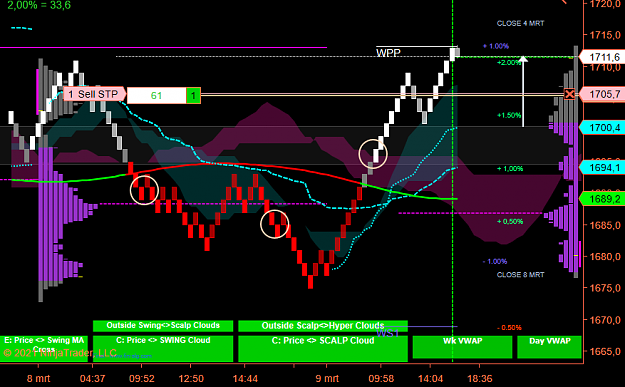Image resolution: width=625 pixels, height=387 pixels.
Task: Click the green '+1.50%' level label
Action: pos(509,115)
